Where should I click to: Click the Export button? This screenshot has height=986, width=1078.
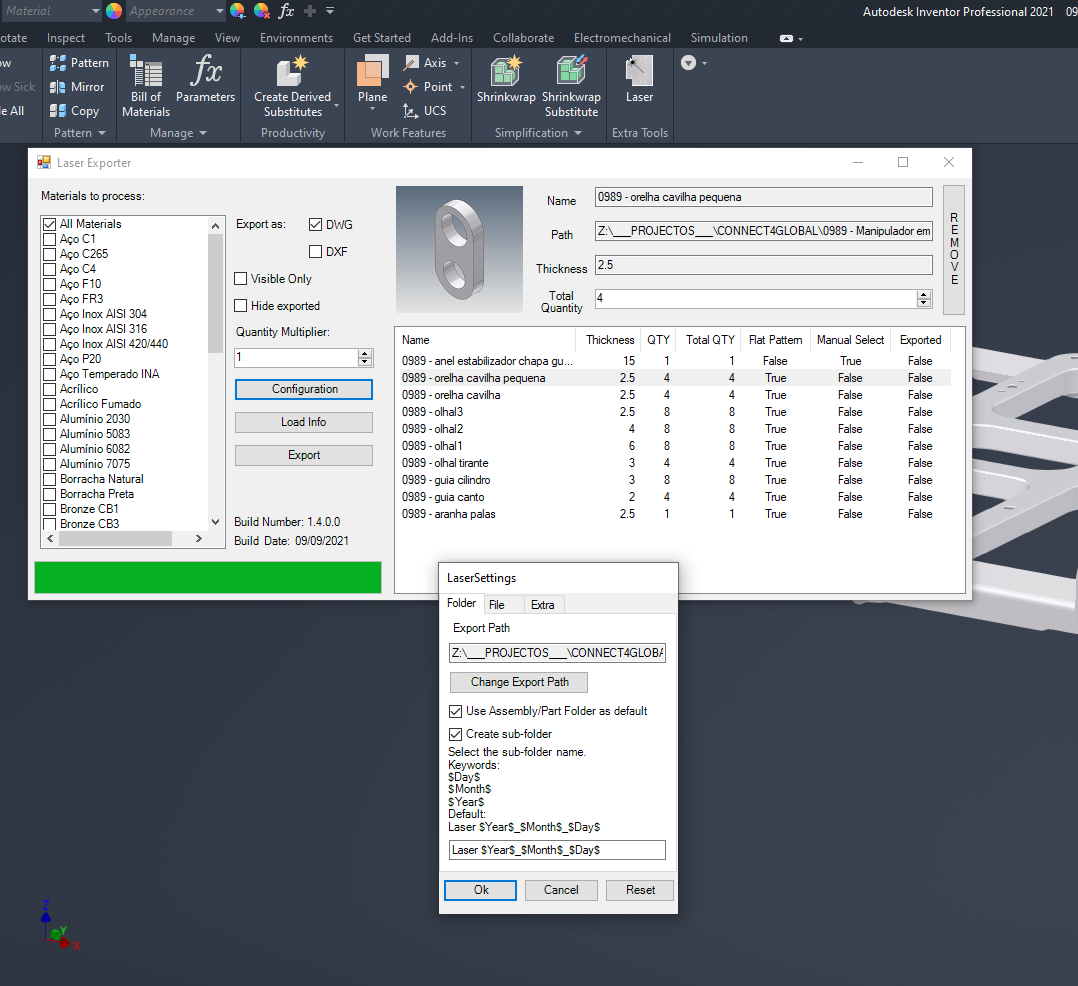pyautogui.click(x=304, y=455)
